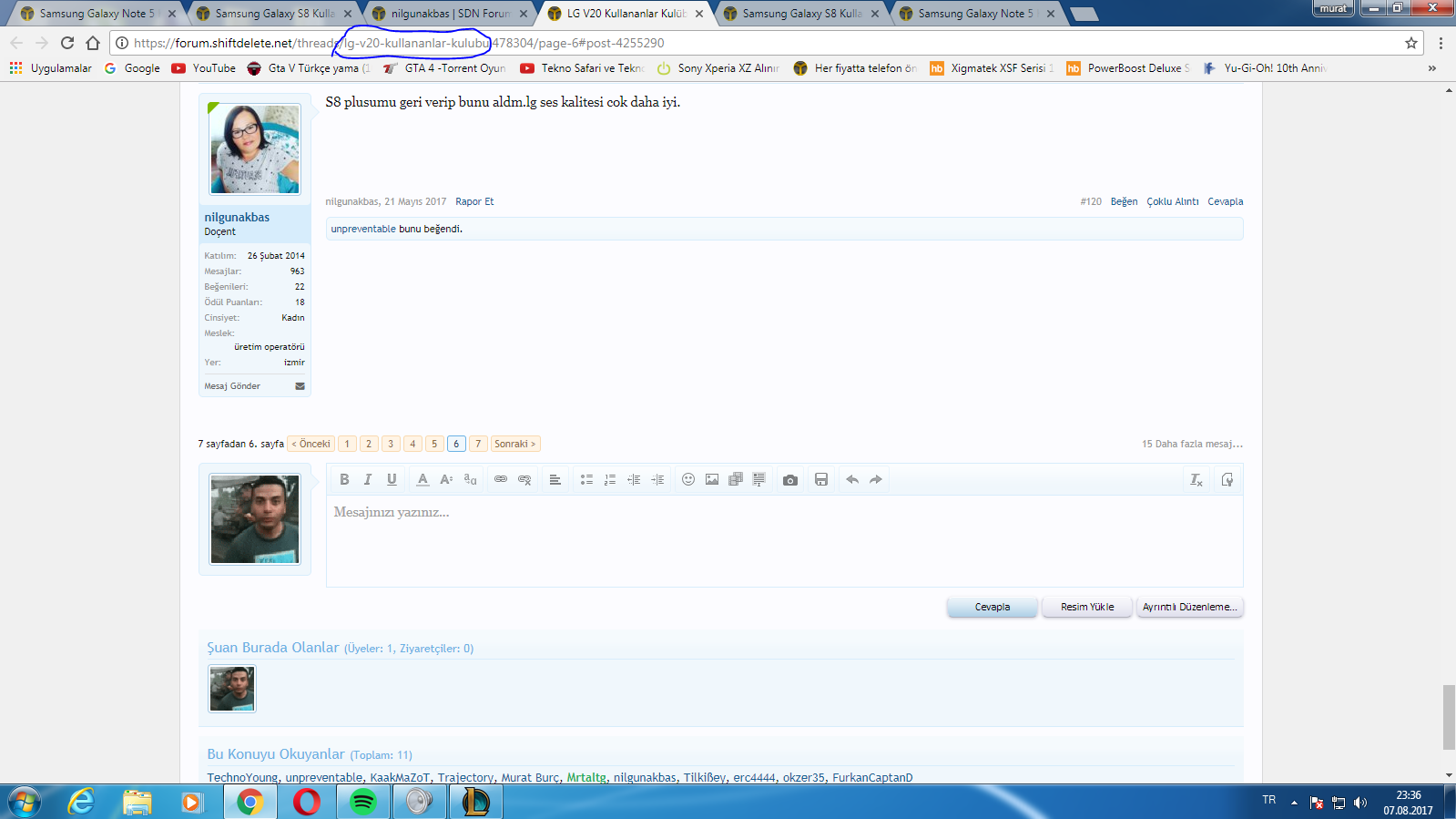Open the Uygulamalar apps shortcut
The image size is (1456, 819).
[51, 68]
